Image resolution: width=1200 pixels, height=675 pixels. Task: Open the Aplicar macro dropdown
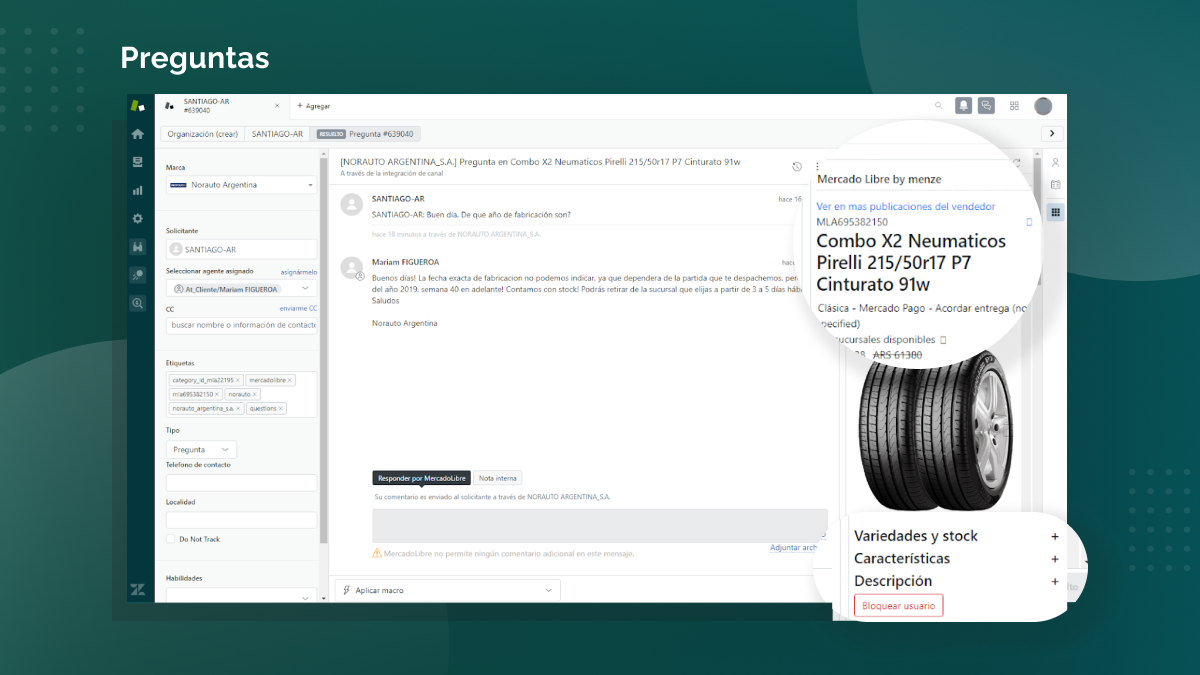click(447, 590)
